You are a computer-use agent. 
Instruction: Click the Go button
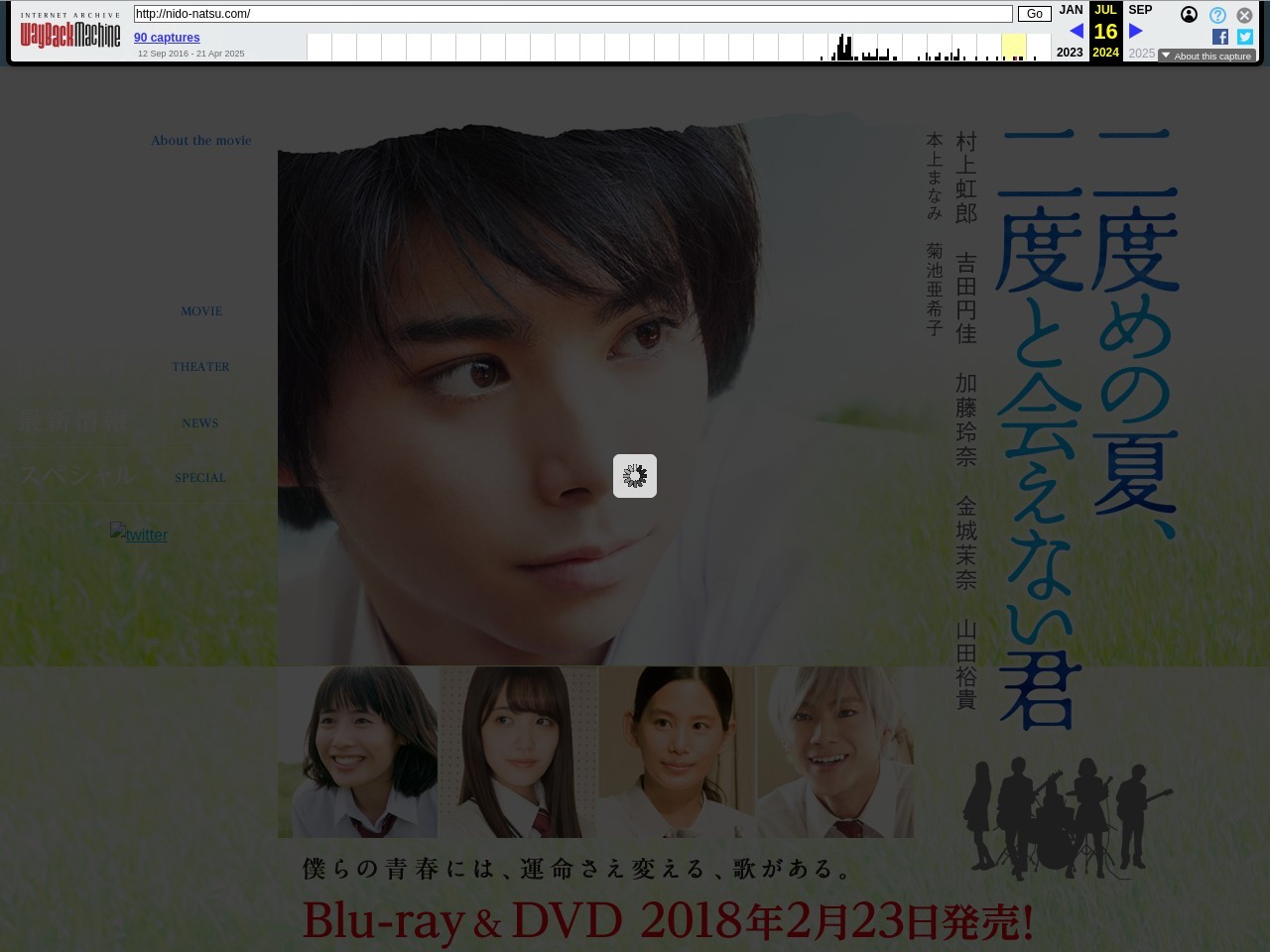[x=1035, y=14]
